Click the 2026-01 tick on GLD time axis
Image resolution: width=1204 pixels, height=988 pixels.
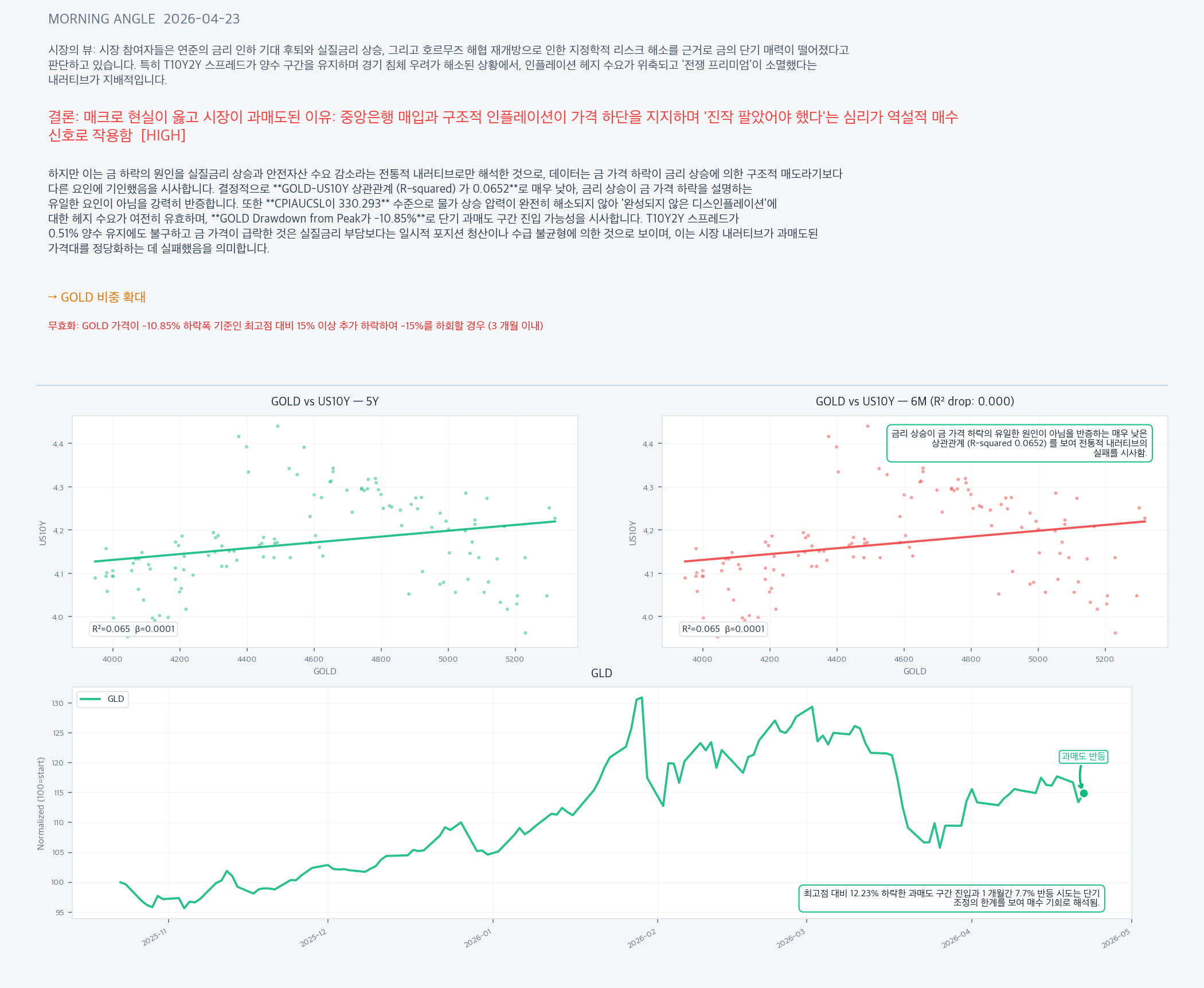(478, 938)
